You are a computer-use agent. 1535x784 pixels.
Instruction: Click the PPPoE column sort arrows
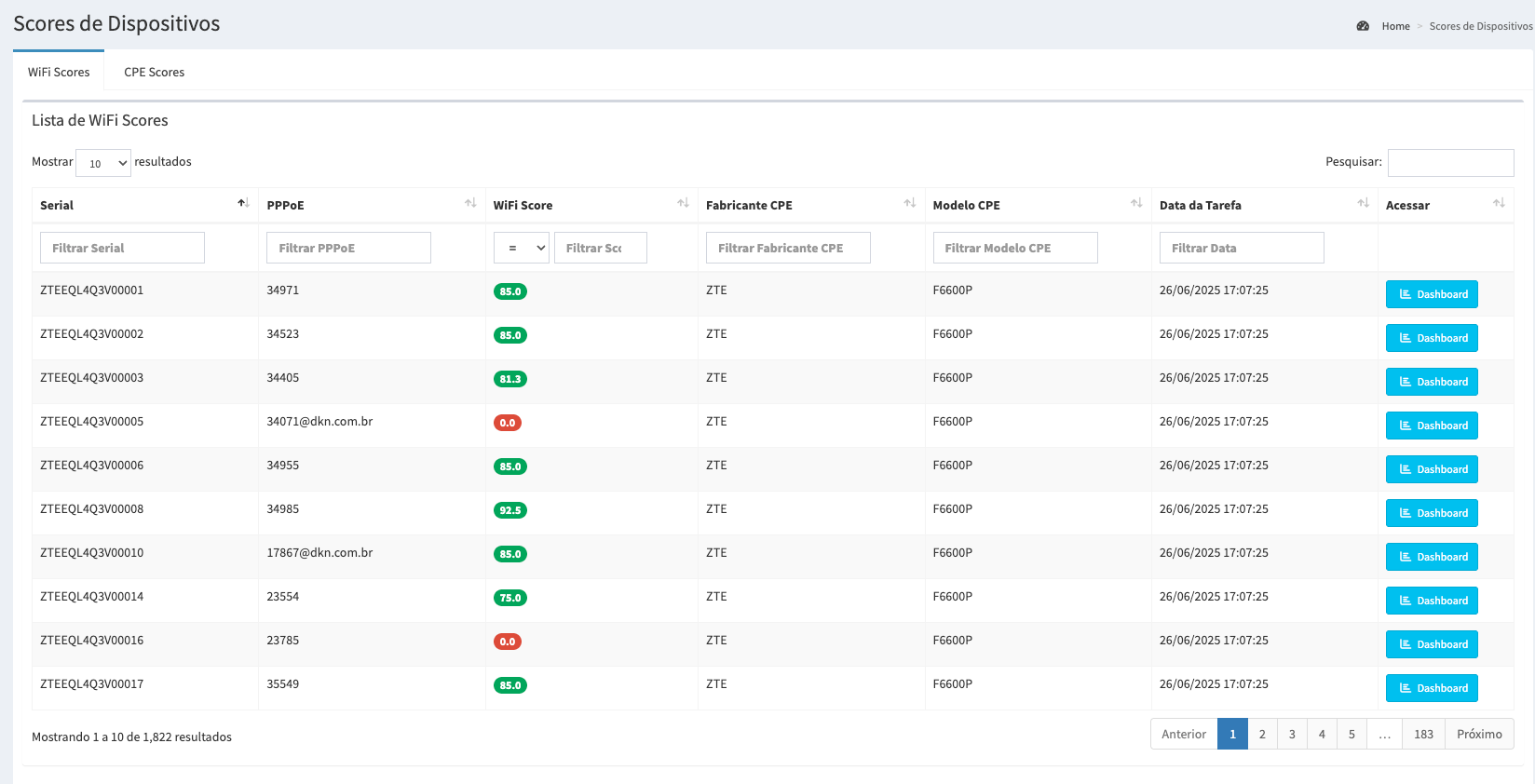[470, 203]
